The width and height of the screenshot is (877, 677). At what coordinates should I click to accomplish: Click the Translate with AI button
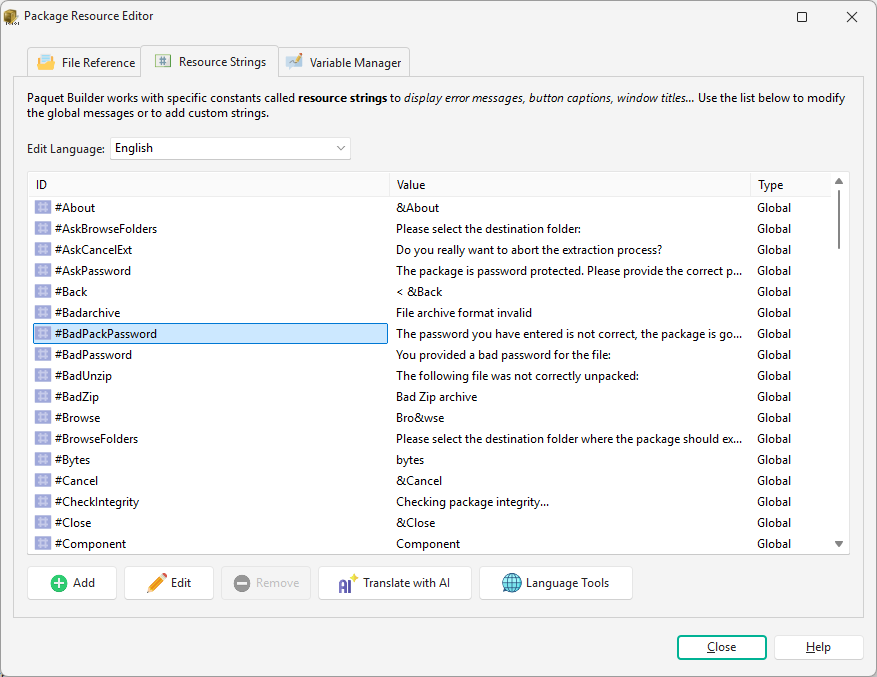point(395,583)
